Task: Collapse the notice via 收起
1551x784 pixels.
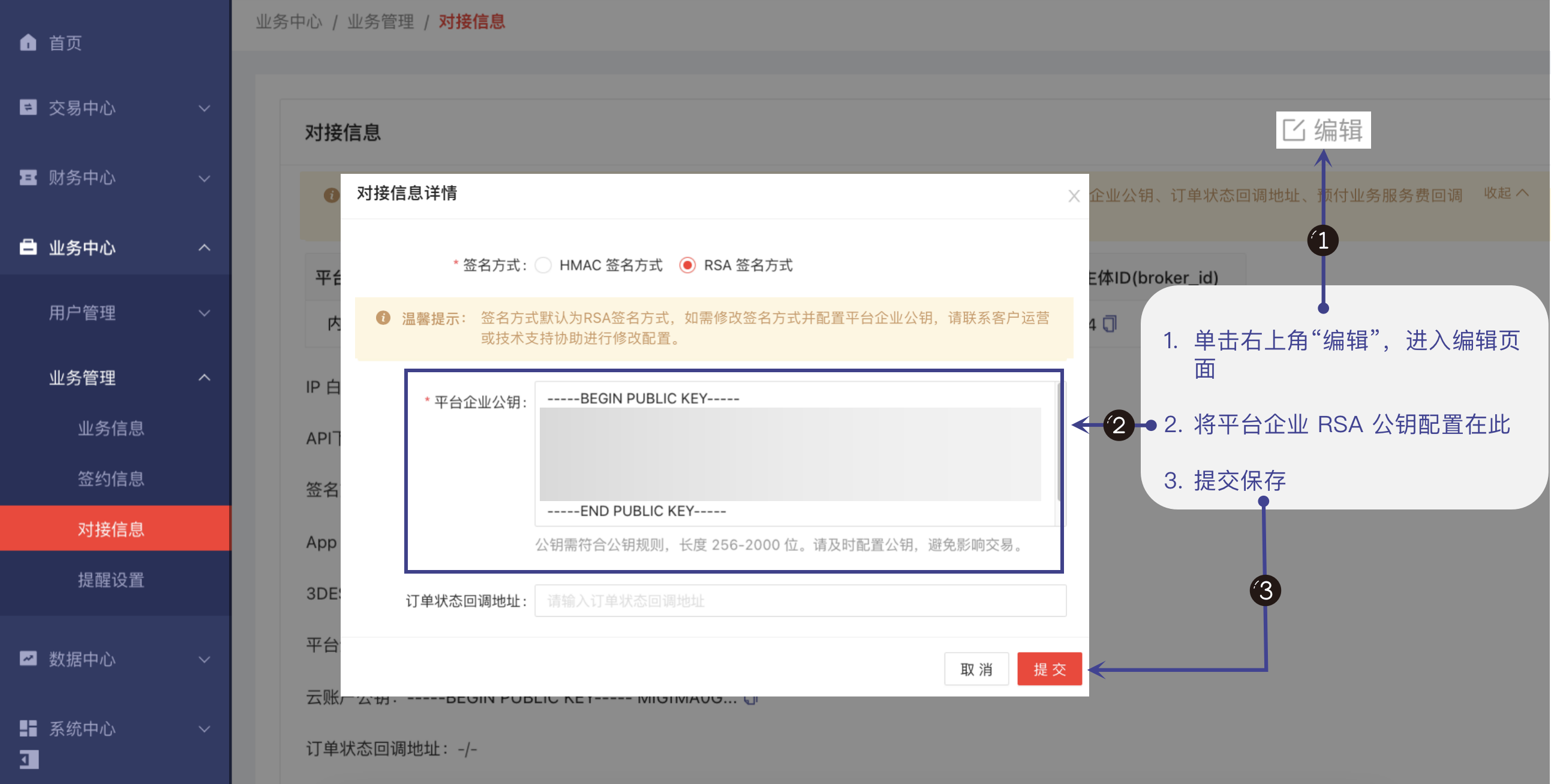Action: 1506,192
